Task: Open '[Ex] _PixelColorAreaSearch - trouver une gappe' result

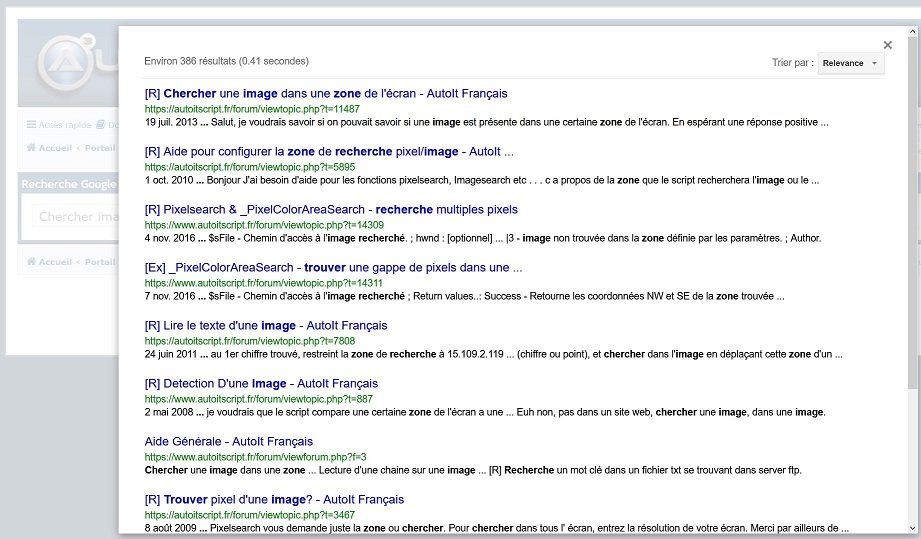Action: tap(333, 268)
